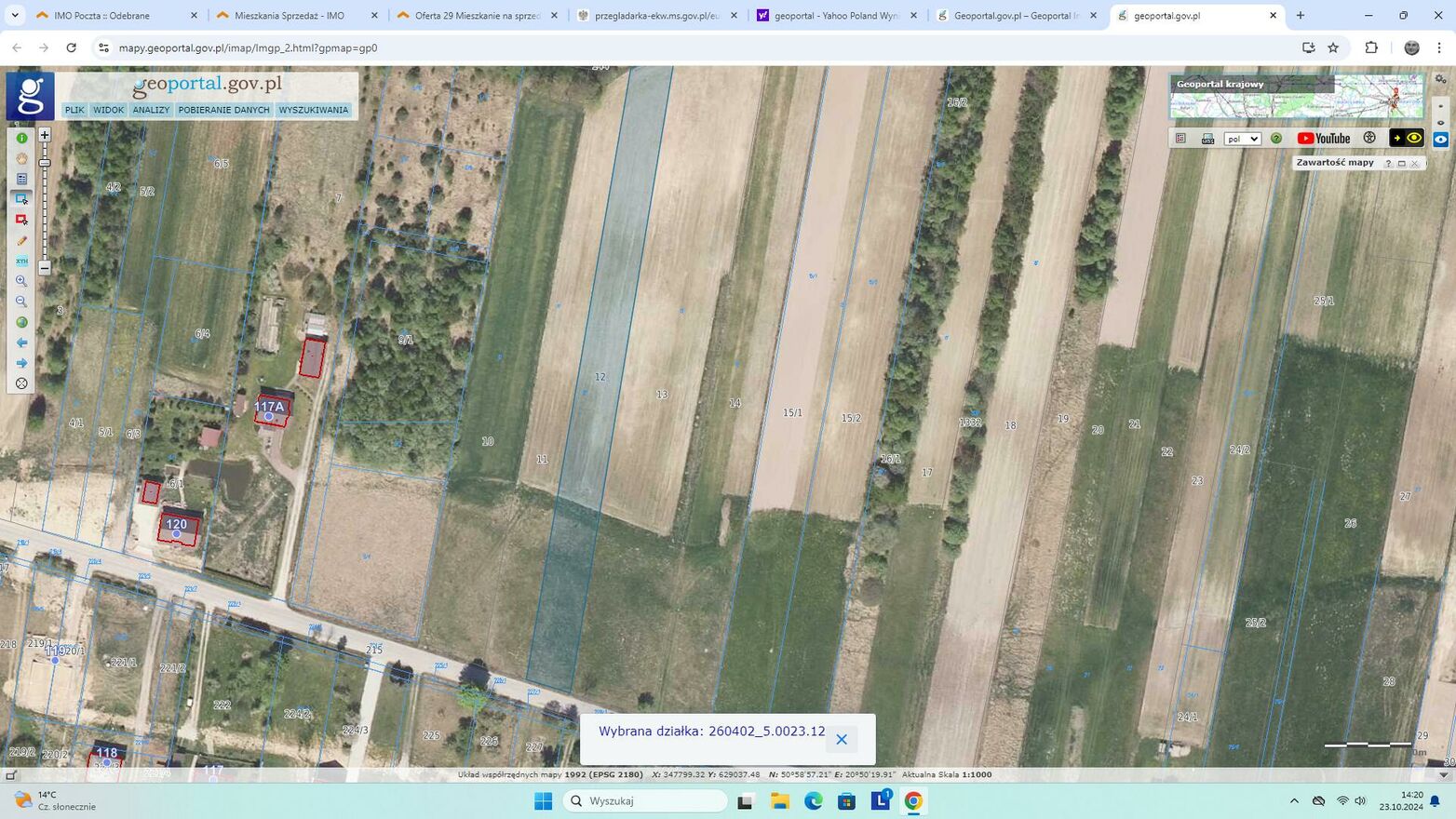Open the tab search dropdown arrow

14,16
